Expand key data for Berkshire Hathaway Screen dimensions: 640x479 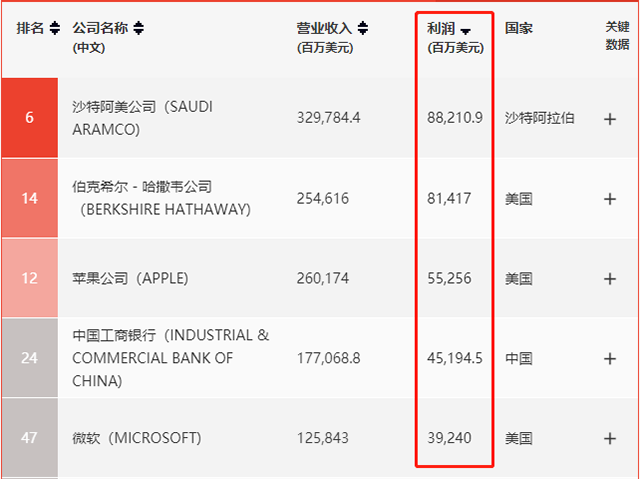tap(610, 199)
